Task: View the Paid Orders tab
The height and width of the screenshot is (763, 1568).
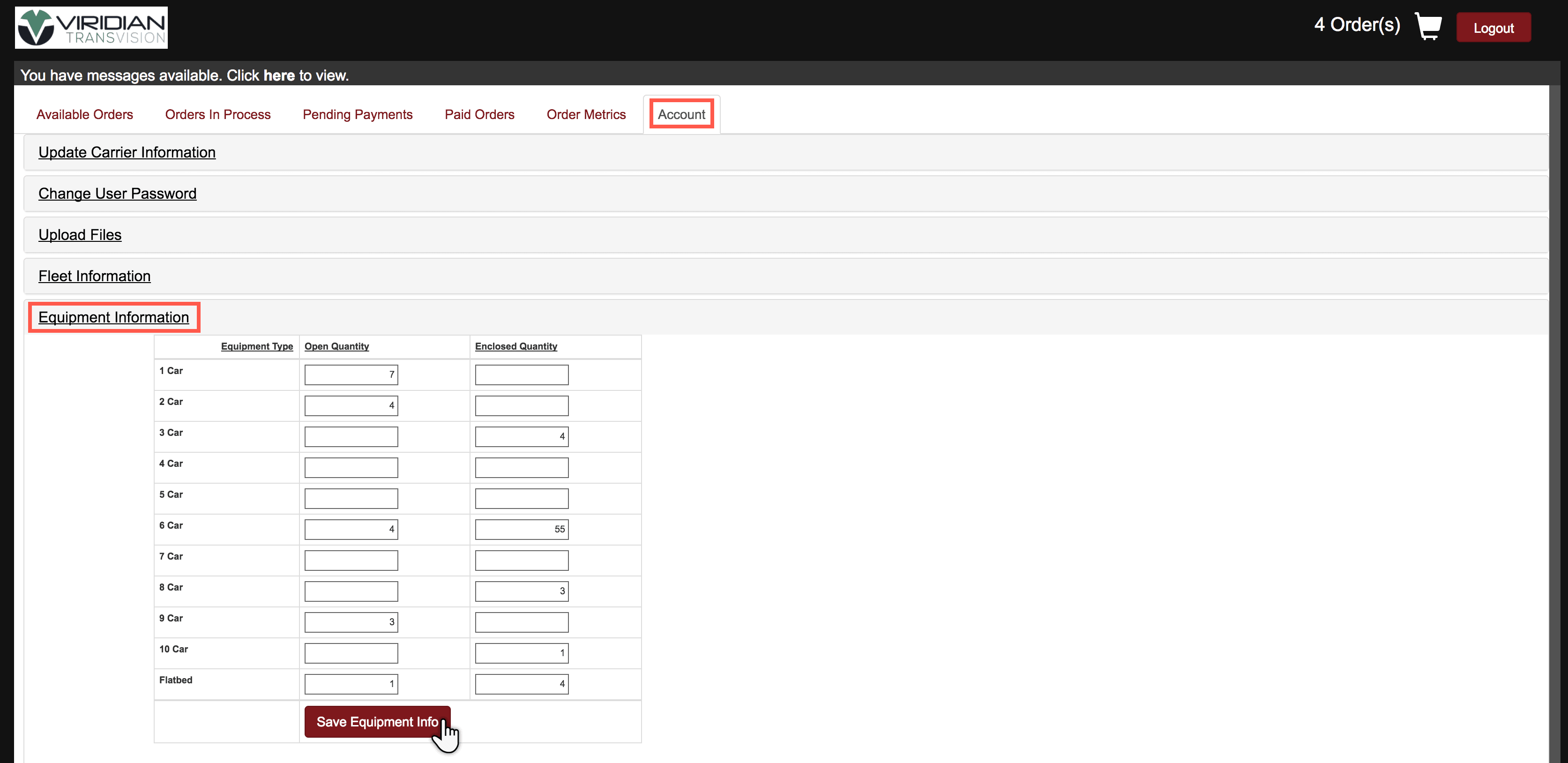Action: coord(479,114)
